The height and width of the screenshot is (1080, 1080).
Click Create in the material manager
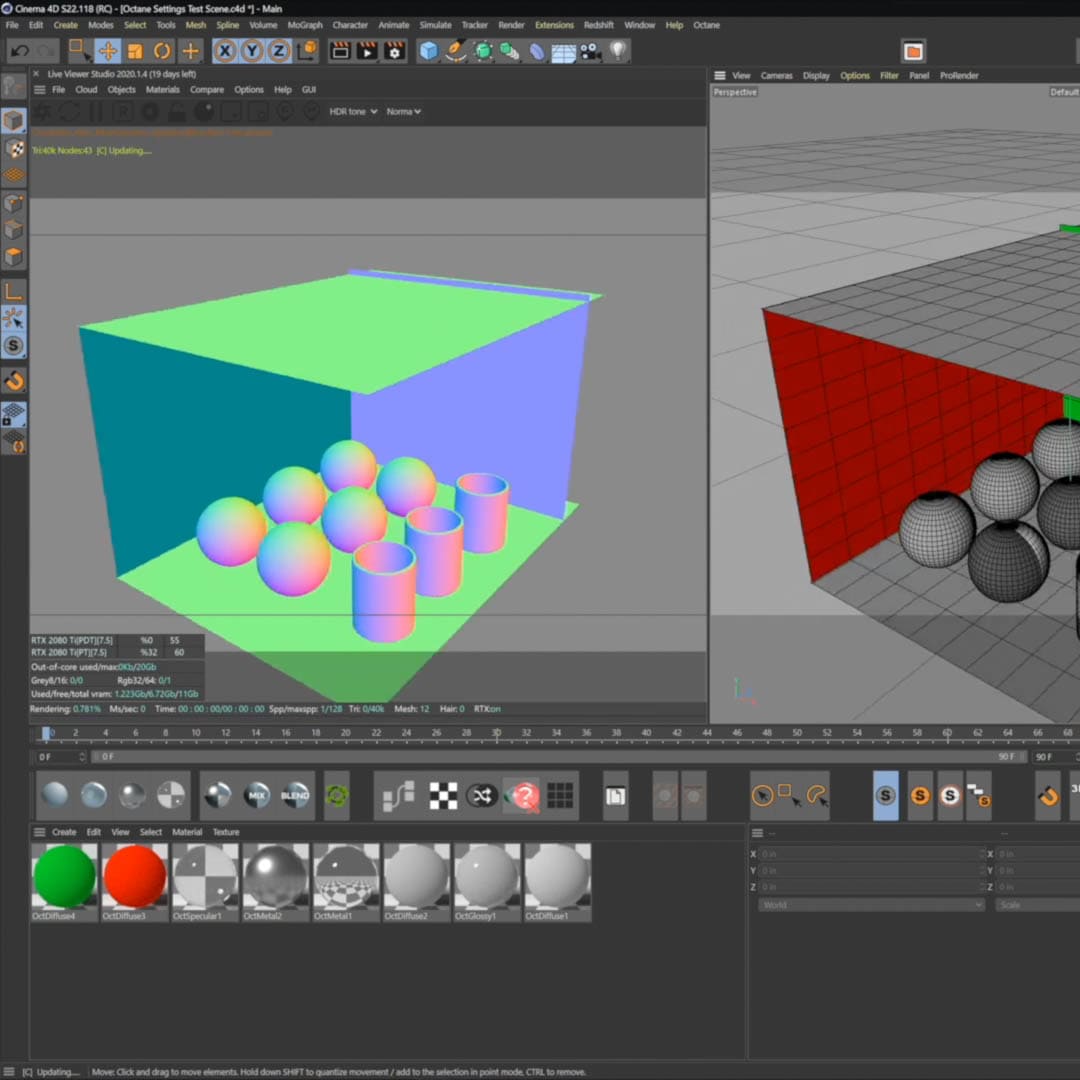click(x=64, y=832)
